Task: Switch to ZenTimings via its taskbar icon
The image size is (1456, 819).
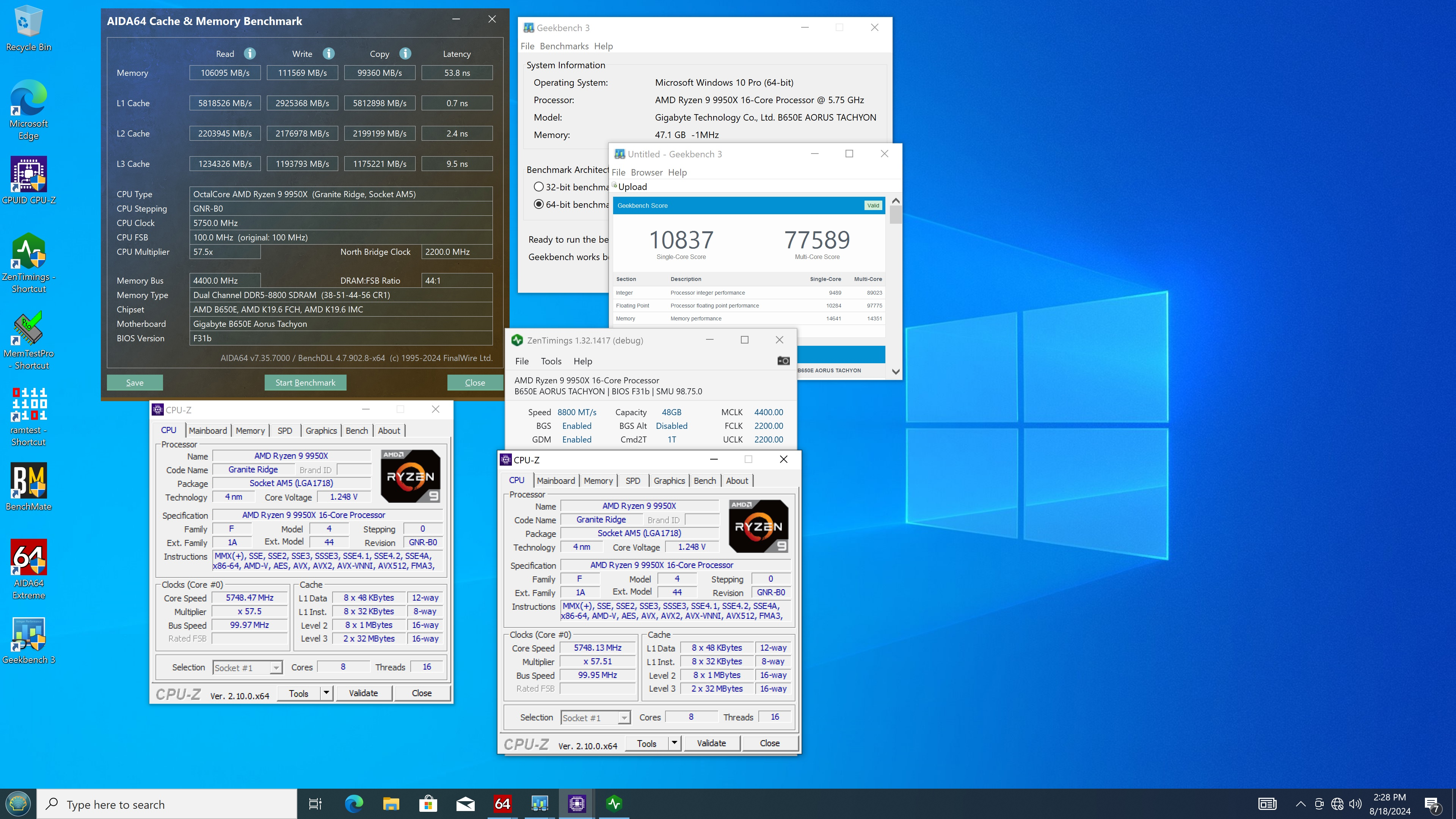Action: (614, 804)
